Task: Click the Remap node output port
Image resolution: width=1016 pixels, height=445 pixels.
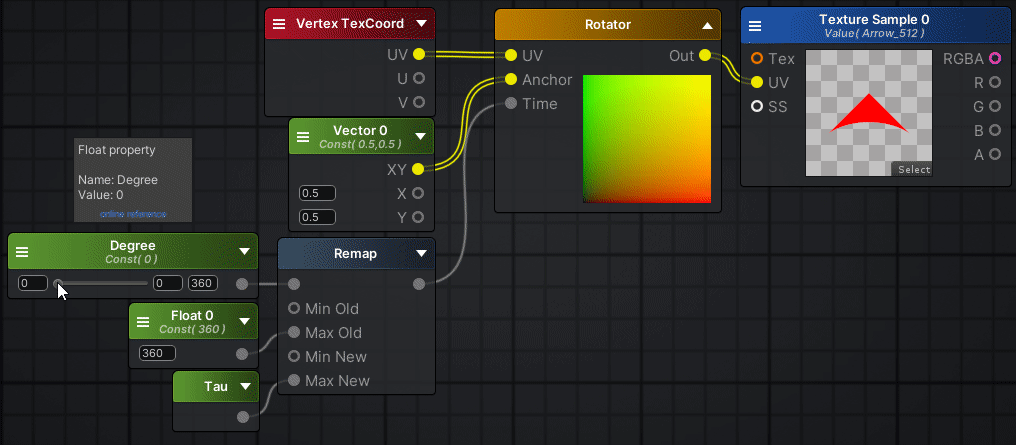Action: click(x=419, y=284)
